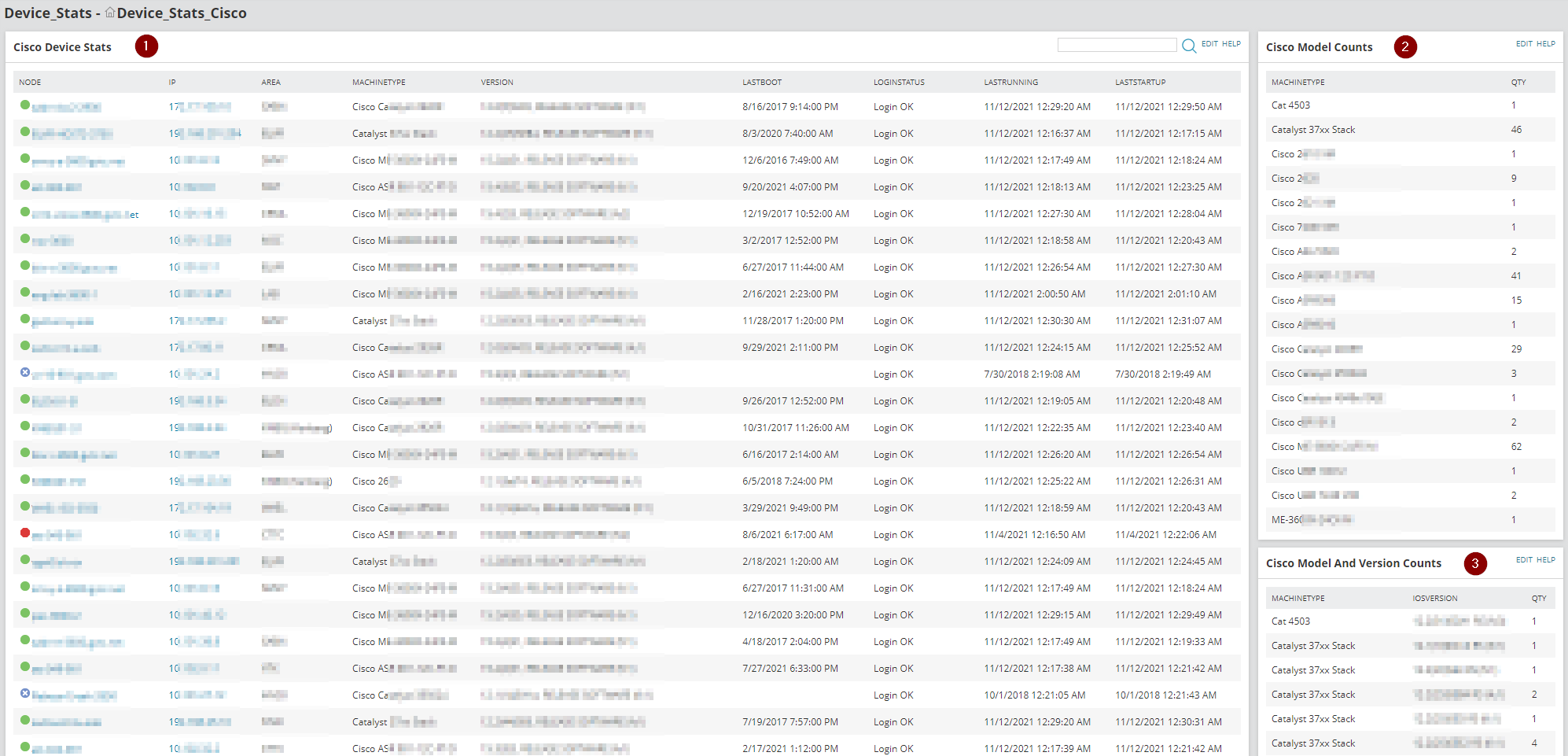Image resolution: width=1568 pixels, height=756 pixels.
Task: Select status dot for row booted 10/31/2017 11:26:00 AM
Action: click(25, 426)
